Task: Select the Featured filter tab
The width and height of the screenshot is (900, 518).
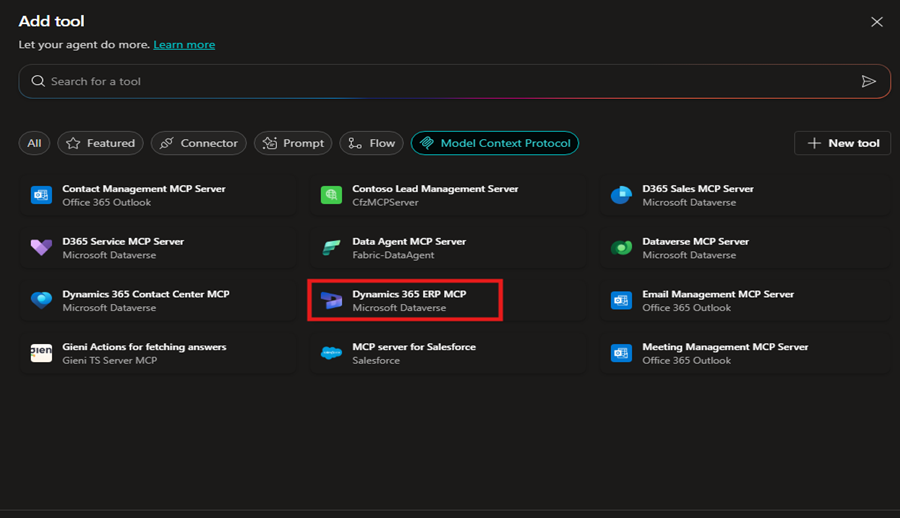Action: pos(100,143)
